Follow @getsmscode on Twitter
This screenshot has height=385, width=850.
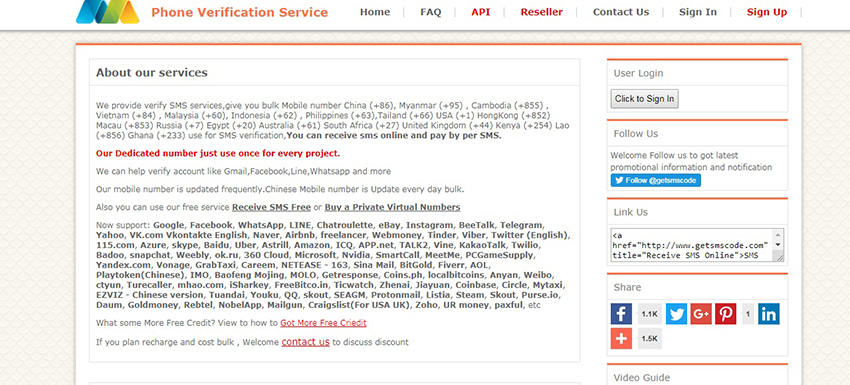click(655, 181)
